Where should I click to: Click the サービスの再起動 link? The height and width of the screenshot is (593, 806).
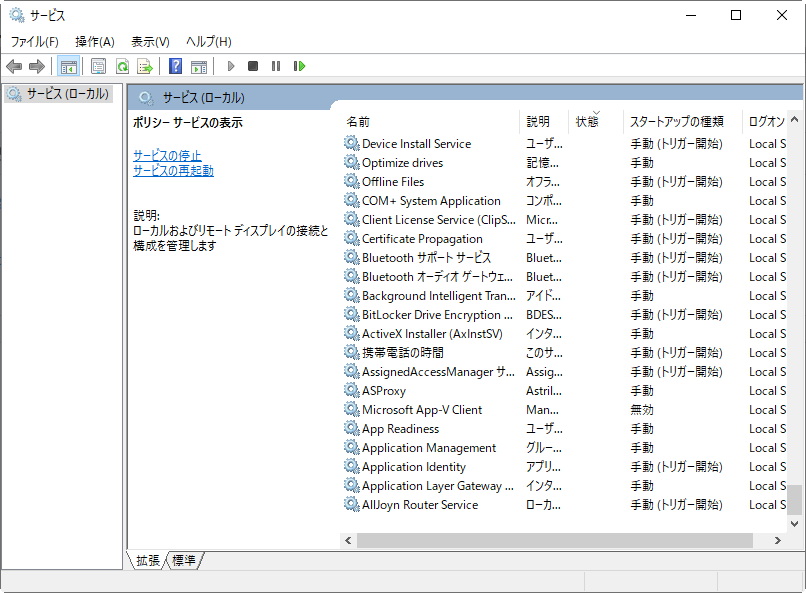pos(173,171)
